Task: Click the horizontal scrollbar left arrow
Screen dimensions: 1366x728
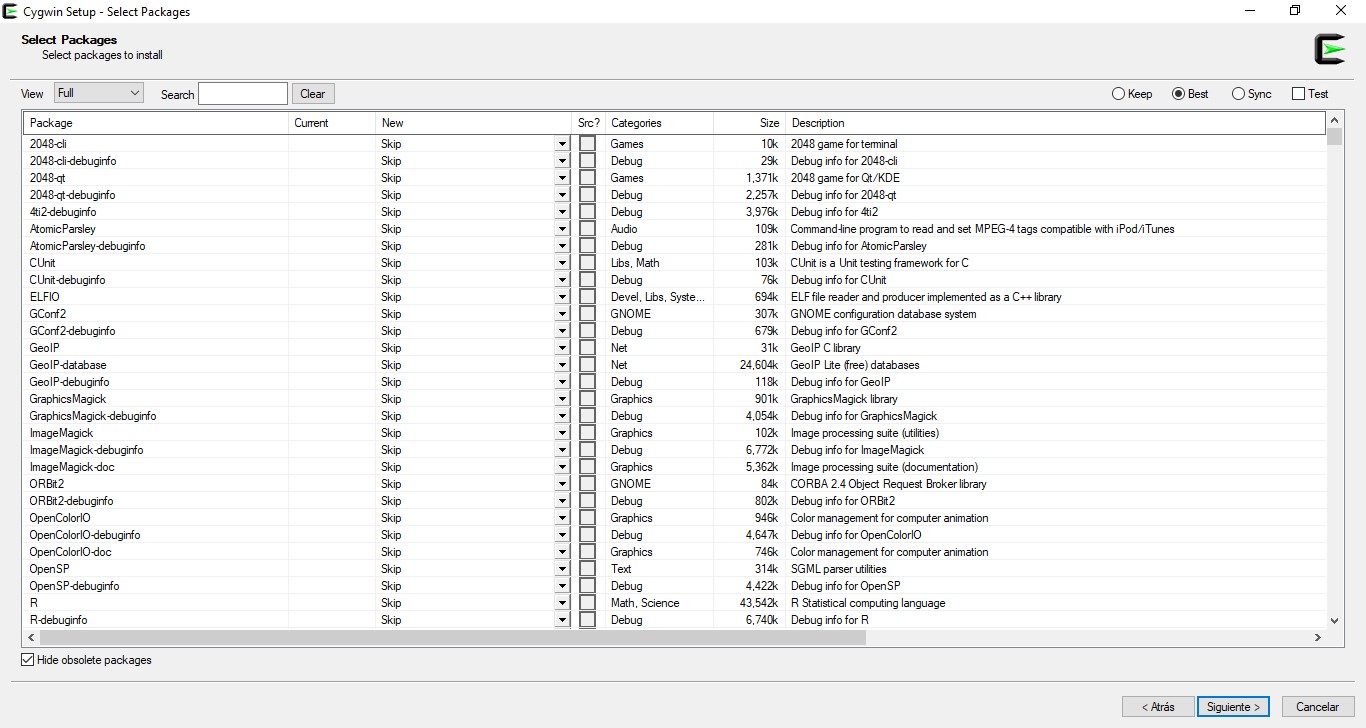Action: point(32,637)
